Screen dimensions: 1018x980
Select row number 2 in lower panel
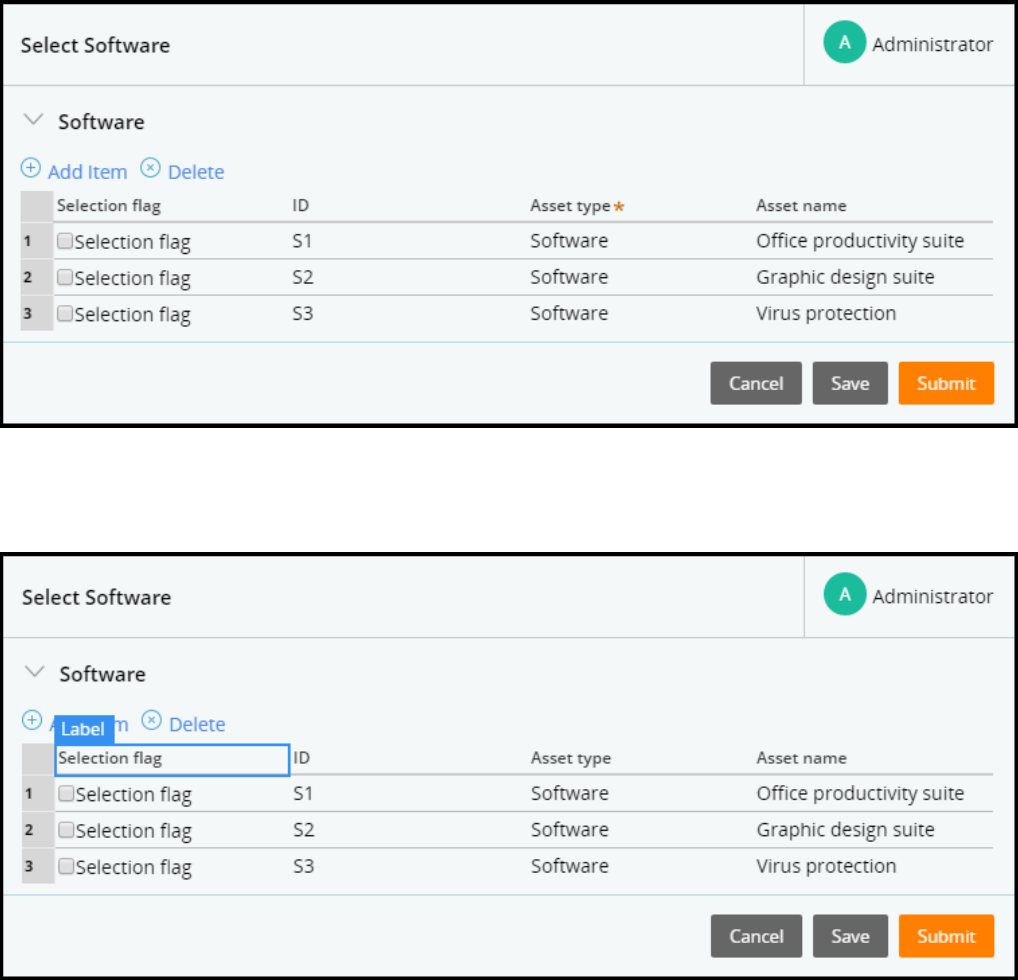[x=30, y=830]
